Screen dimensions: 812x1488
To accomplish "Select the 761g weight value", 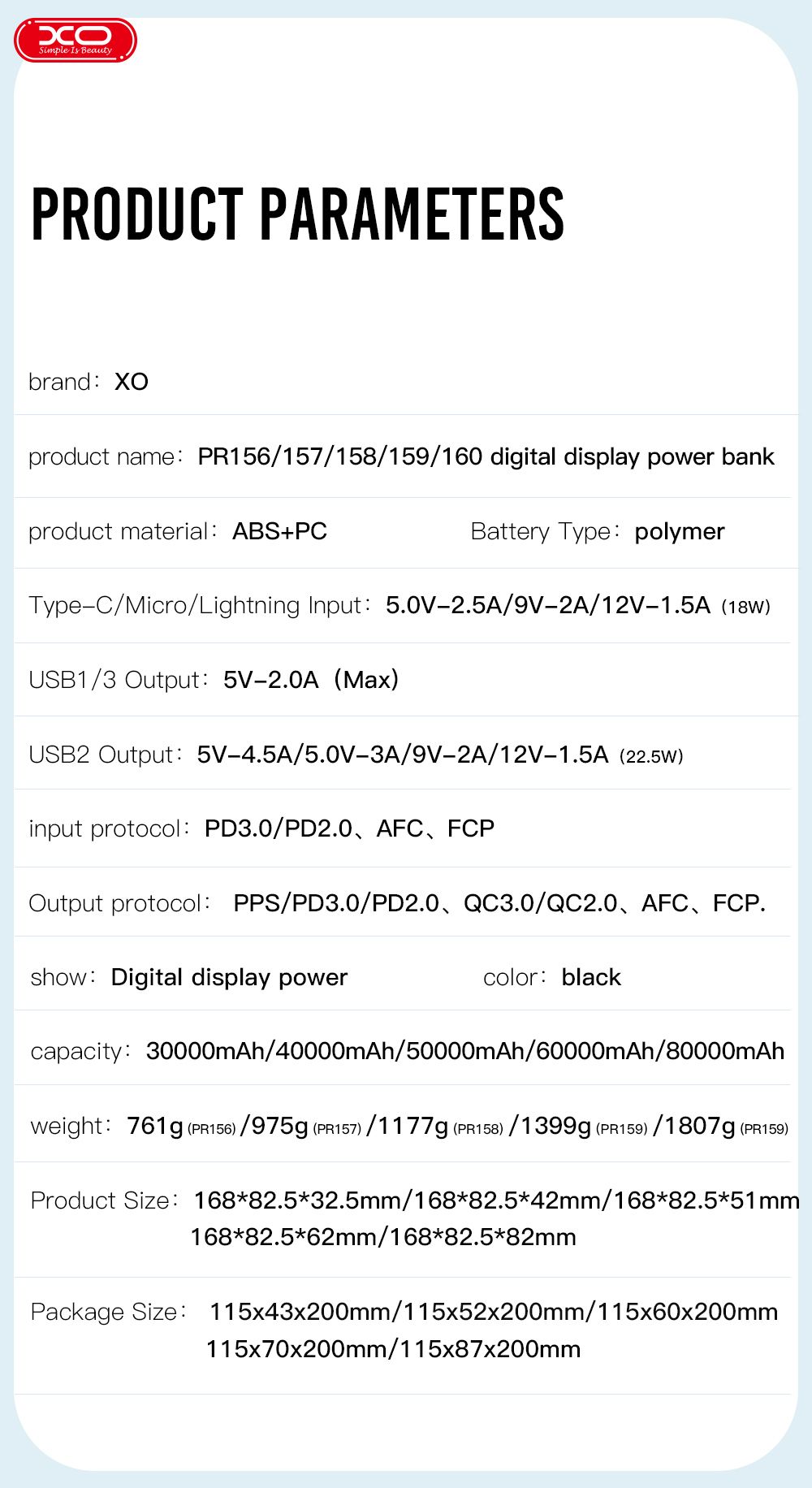I will 155,1126.
